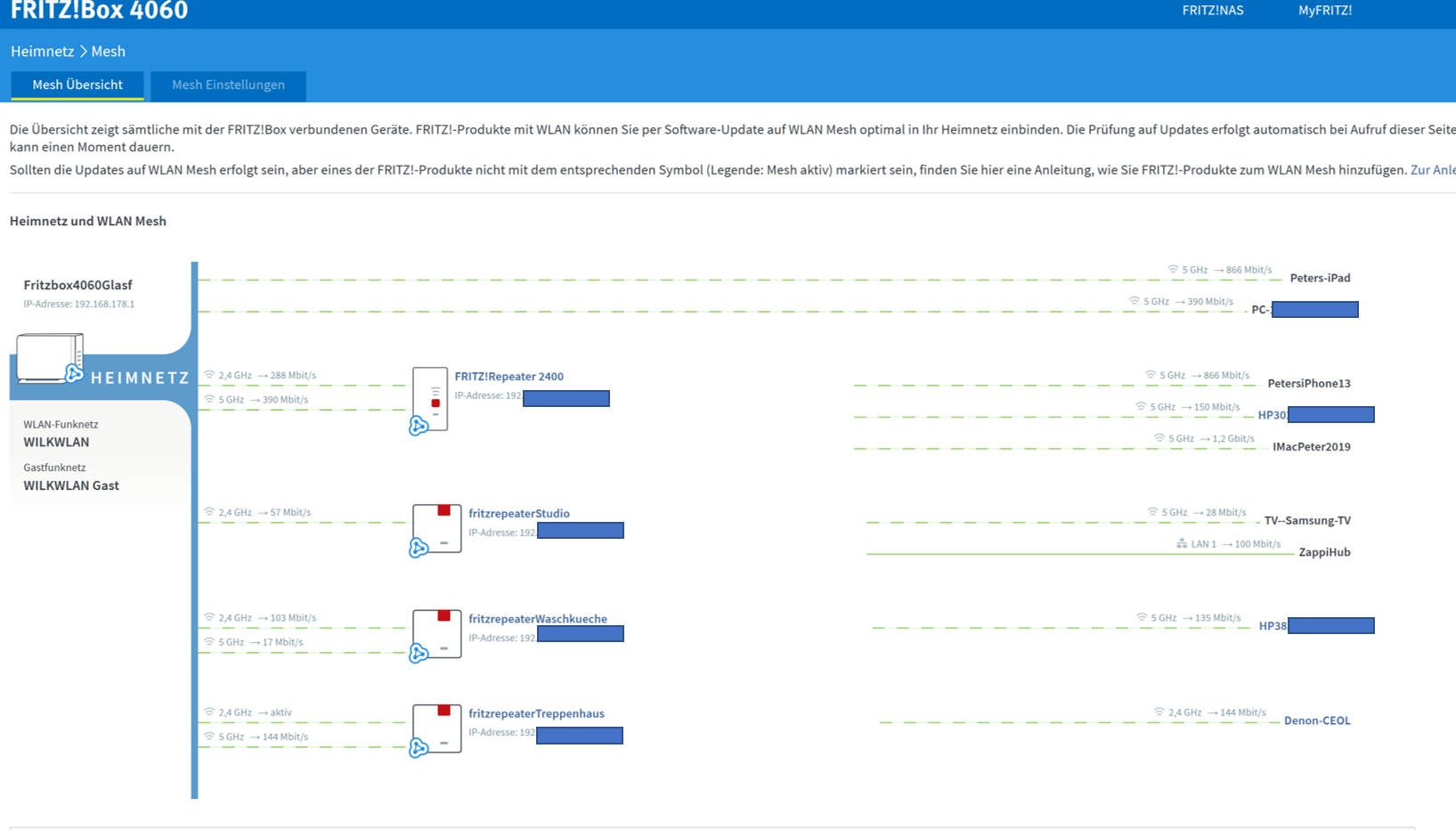Click Wi-Fi icon at Treppenhaus 5 GHz 144 Mbit/s
This screenshot has width=1456, height=830.
(209, 736)
